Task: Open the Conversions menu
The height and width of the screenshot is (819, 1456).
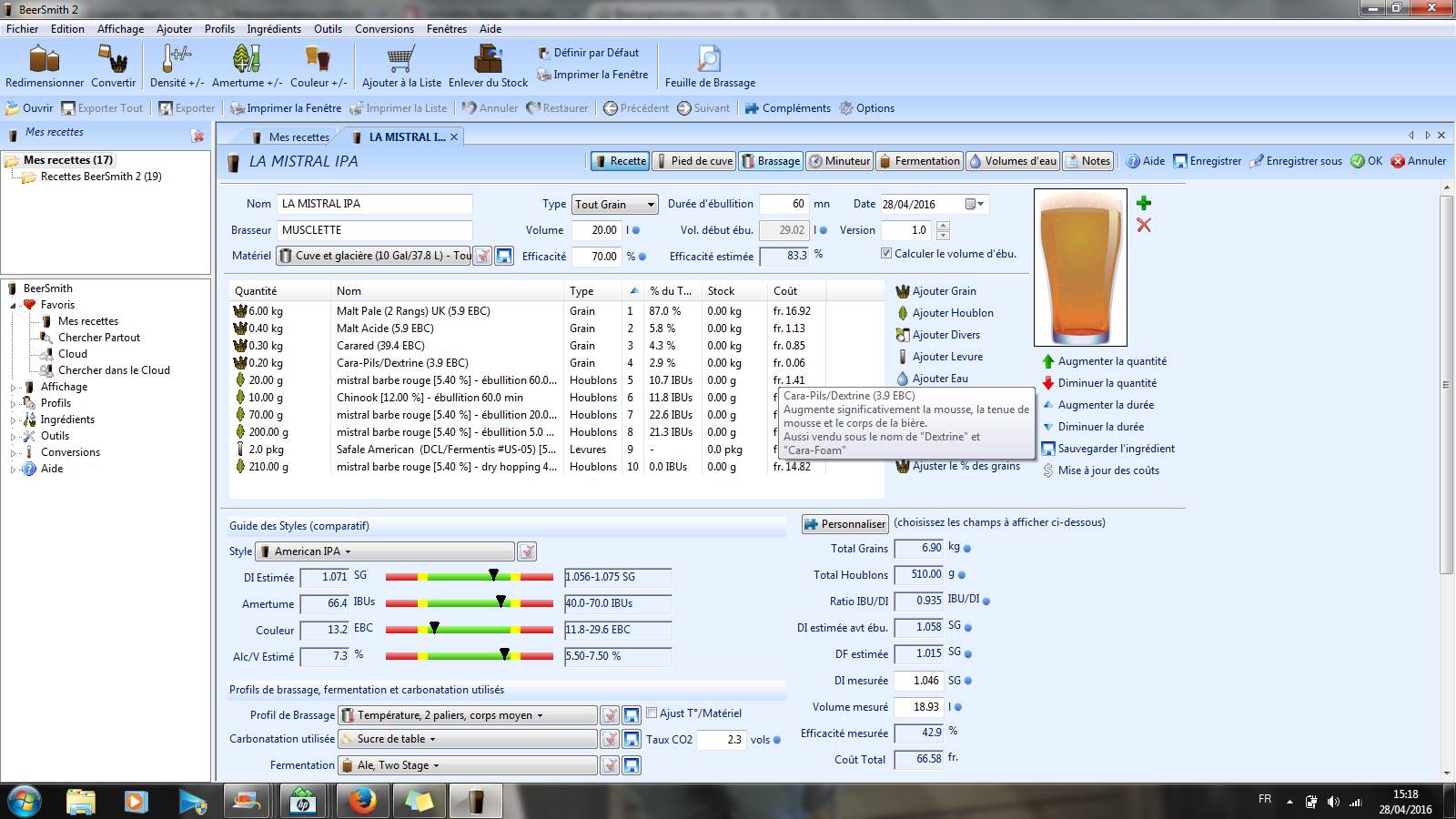Action: coord(384,29)
